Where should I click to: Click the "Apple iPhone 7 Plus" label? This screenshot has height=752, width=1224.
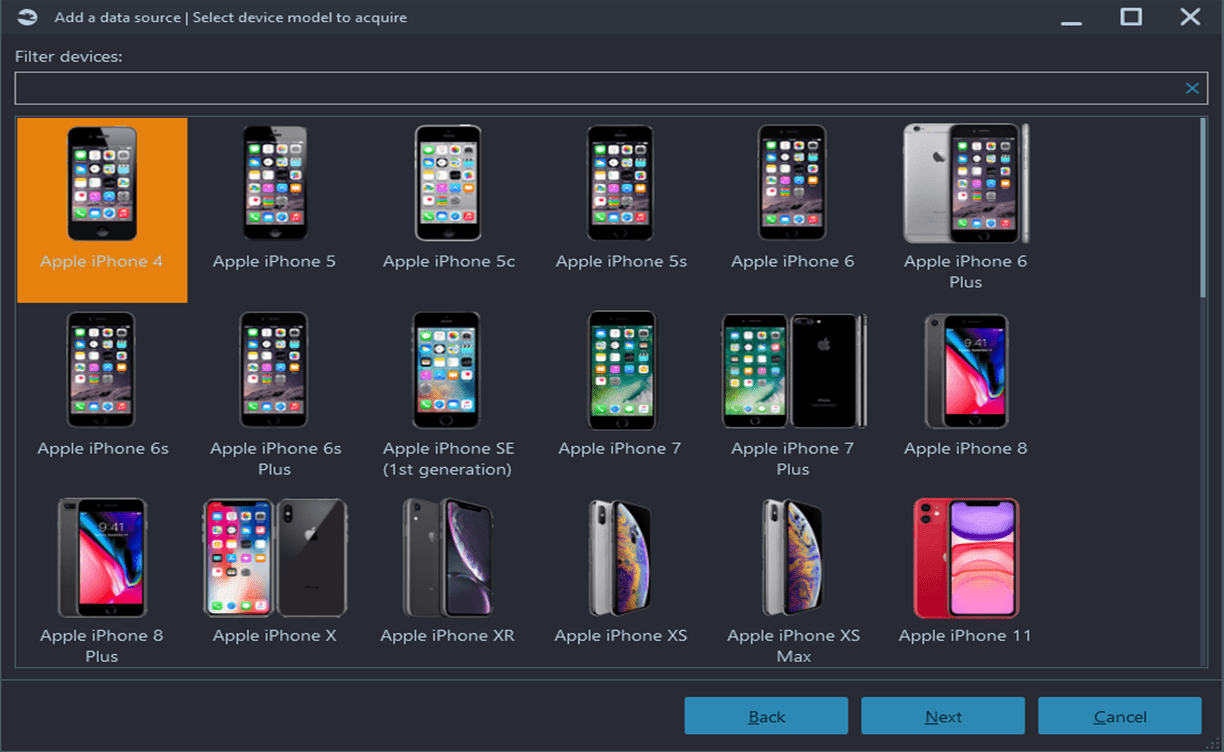click(793, 458)
